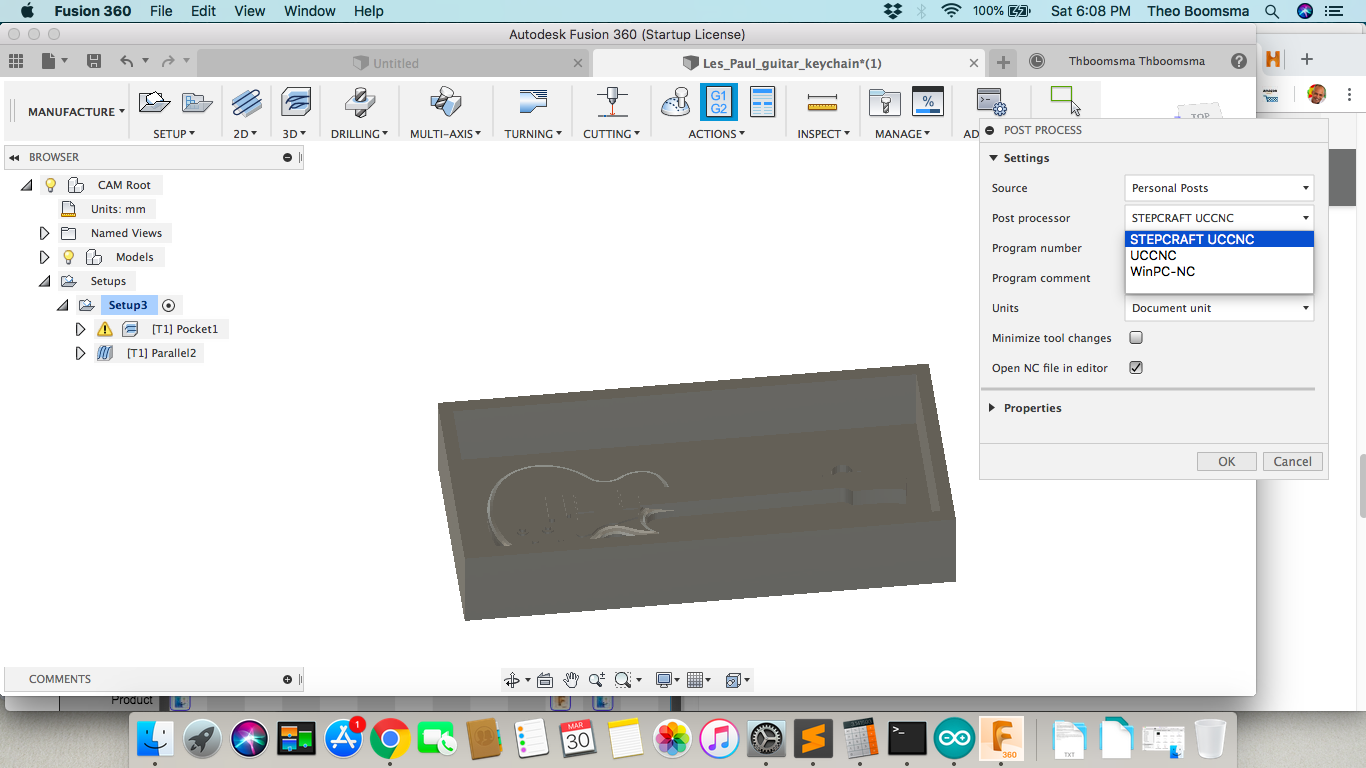Screen dimensions: 1366x768
Task: Click the Measure ruler icon in Inspect
Action: click(822, 102)
